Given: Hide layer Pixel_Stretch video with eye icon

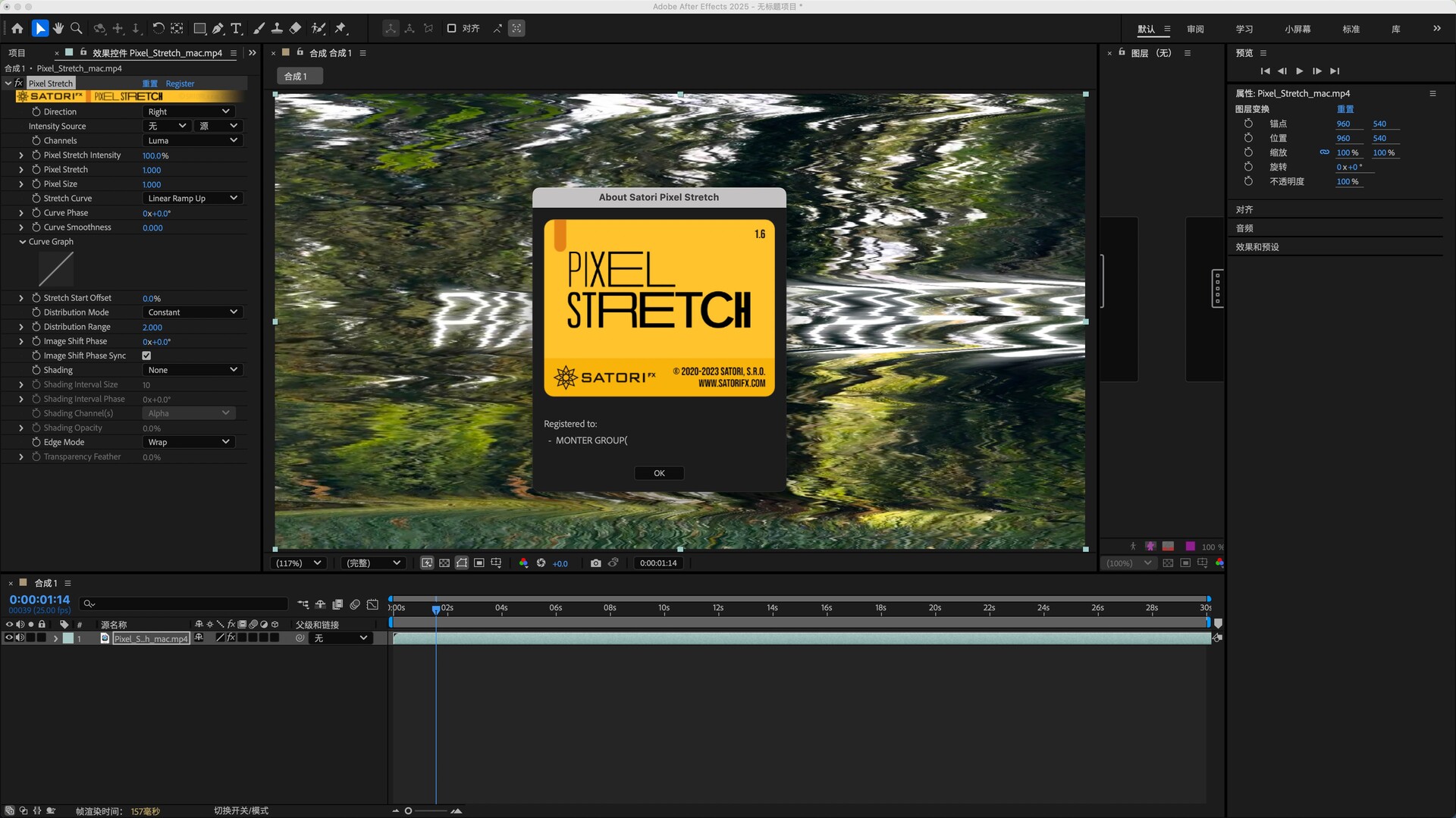Looking at the screenshot, I should point(9,638).
